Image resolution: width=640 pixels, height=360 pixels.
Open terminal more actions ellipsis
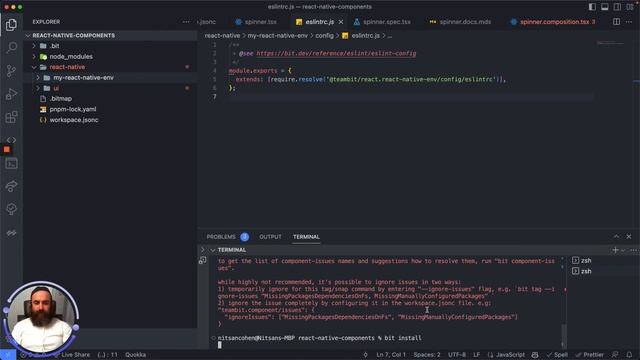click(633, 250)
